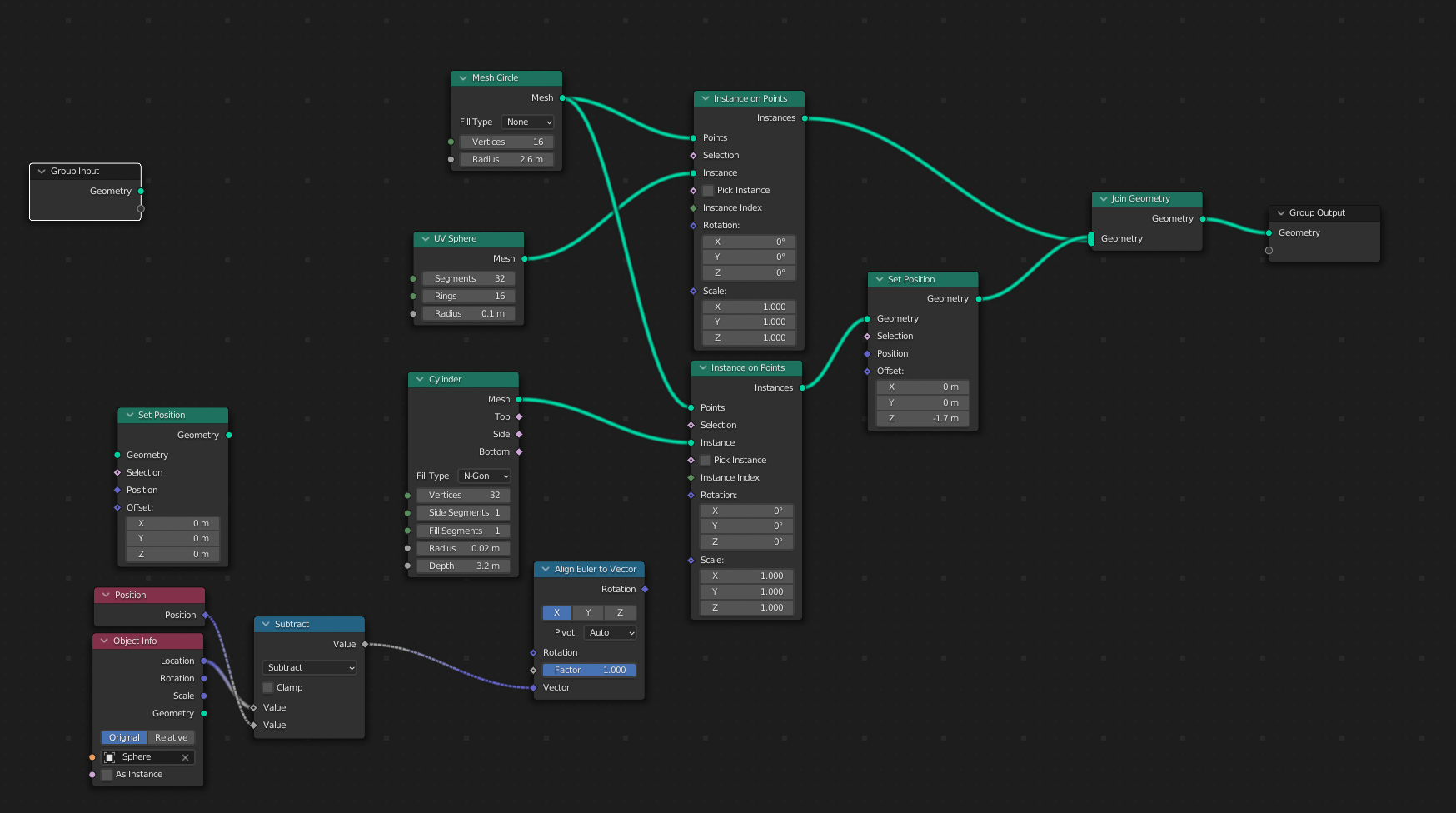The width and height of the screenshot is (1456, 813).
Task: Adjust the Factor 1.000 slider
Action: (x=589, y=671)
